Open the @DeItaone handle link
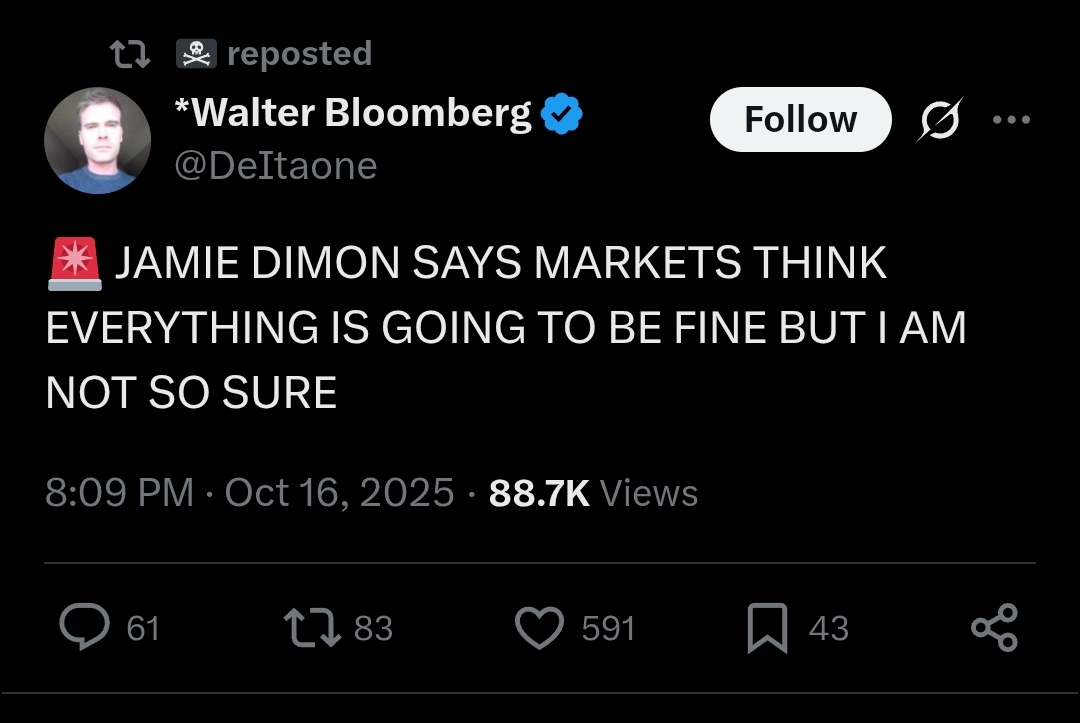This screenshot has height=723, width=1080. [276, 166]
